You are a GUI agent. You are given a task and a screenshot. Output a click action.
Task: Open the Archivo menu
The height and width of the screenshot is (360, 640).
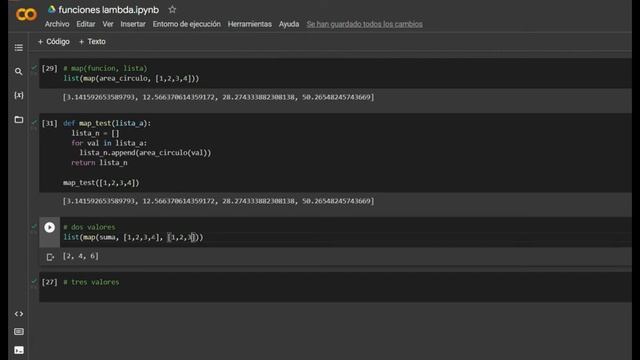coord(57,24)
